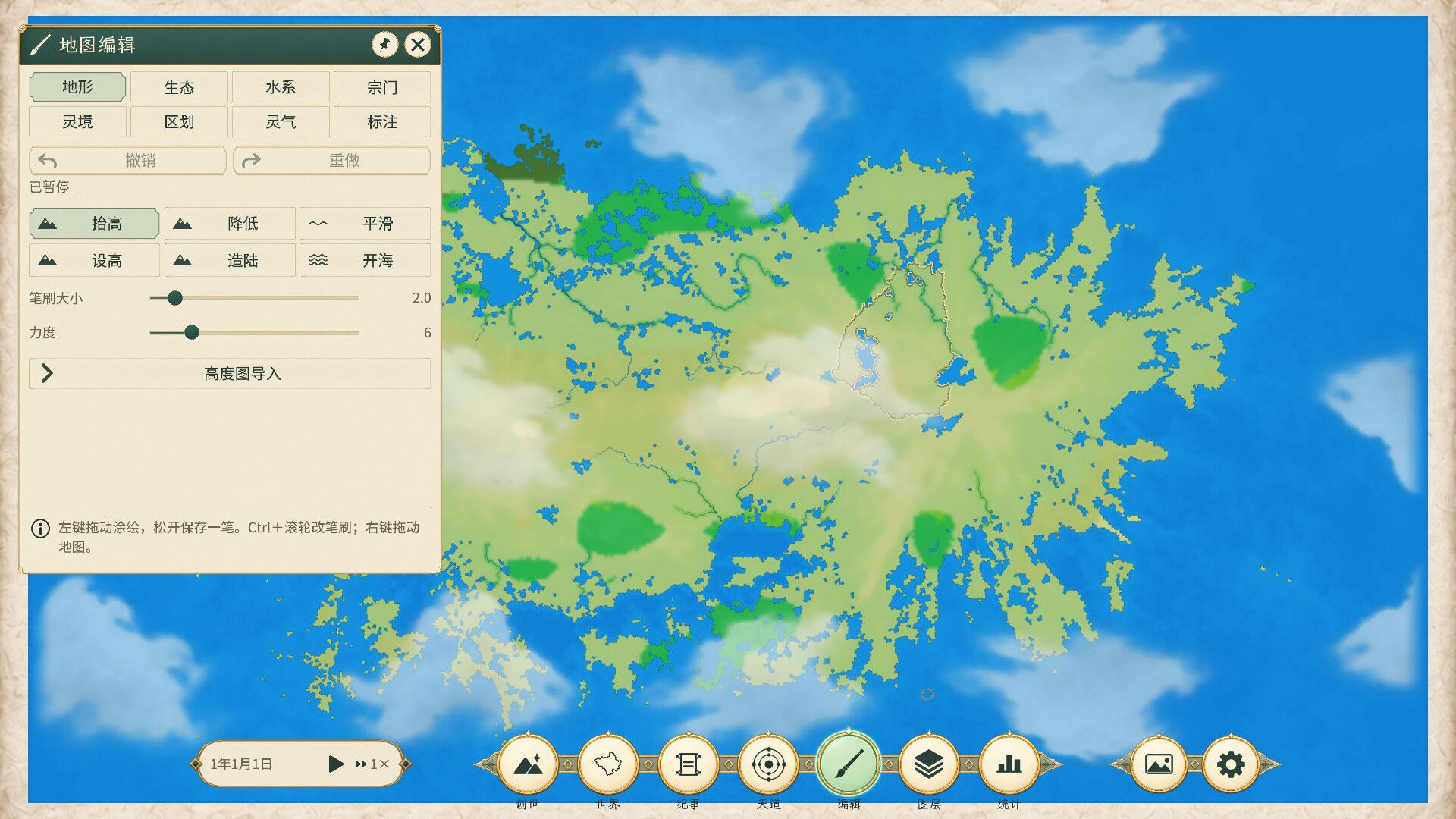Select the 抬高 raise terrain tool

coord(94,224)
